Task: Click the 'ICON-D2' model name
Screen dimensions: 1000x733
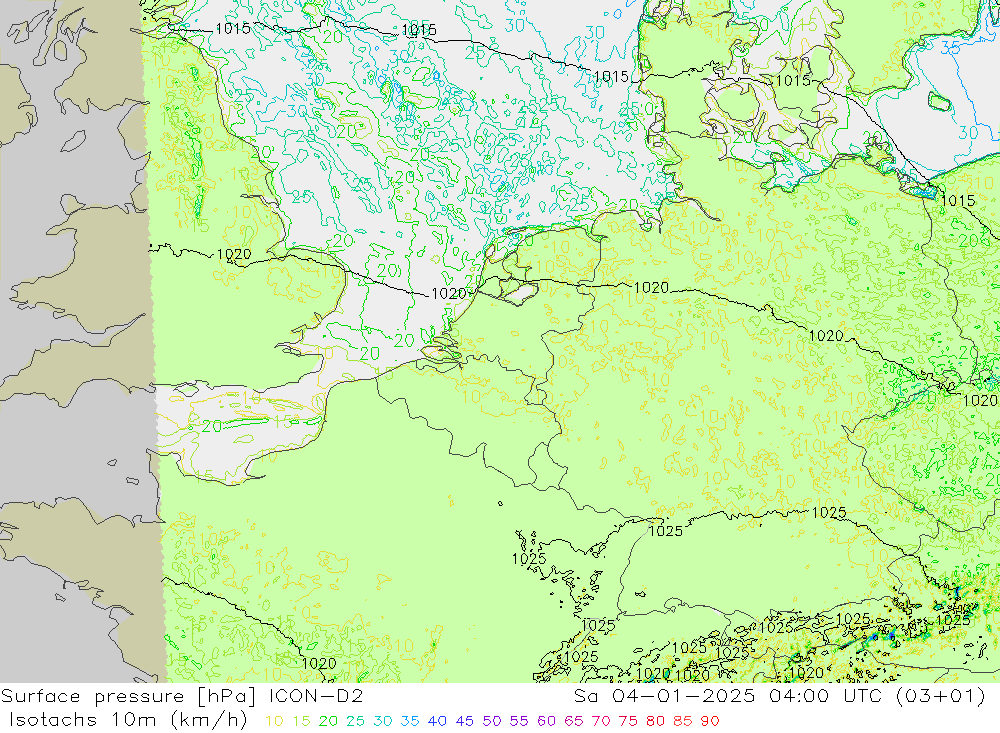Action: (316, 696)
